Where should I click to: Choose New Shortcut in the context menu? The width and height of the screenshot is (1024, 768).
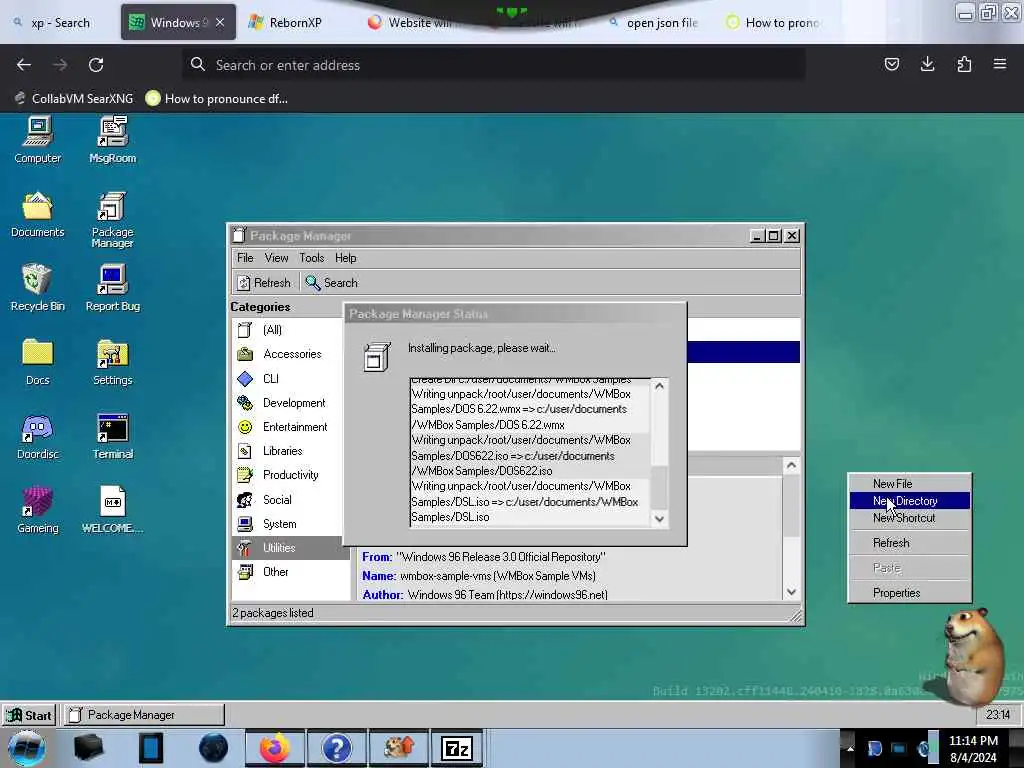click(x=910, y=518)
